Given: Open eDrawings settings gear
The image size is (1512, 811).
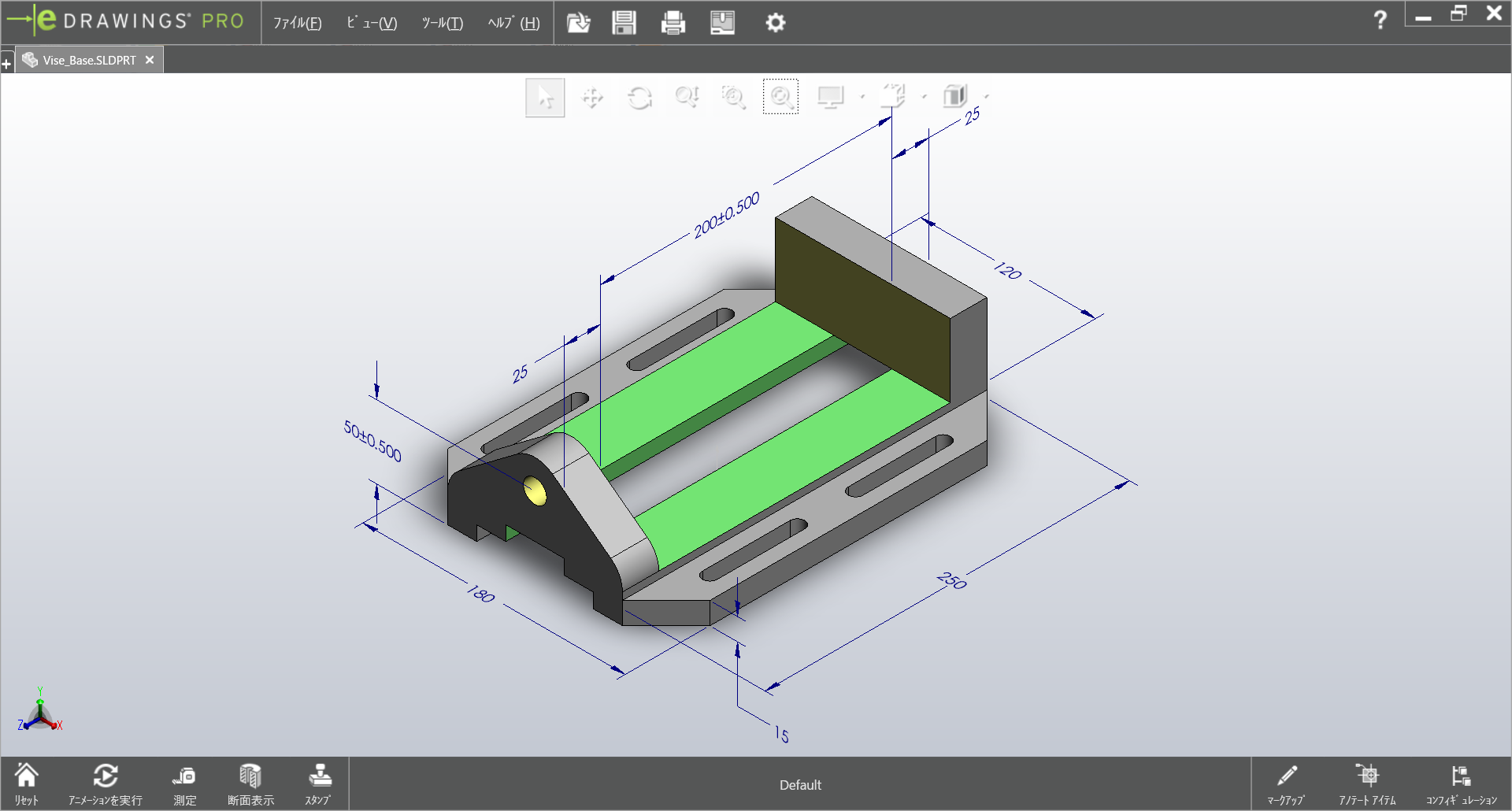Looking at the screenshot, I should coord(775,23).
